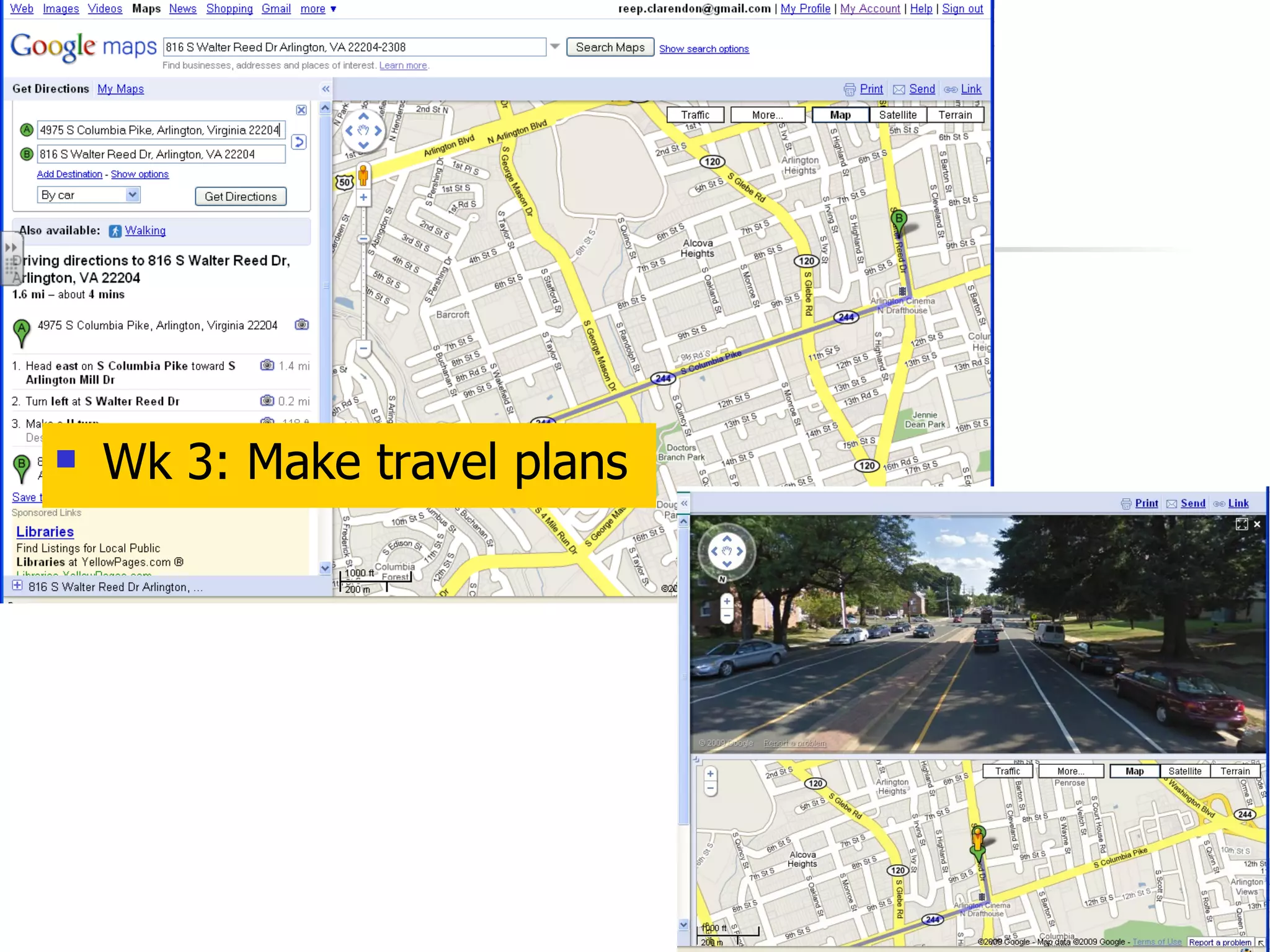Open street view camera for step 1
The image size is (1270, 952).
pyautogui.click(x=267, y=365)
